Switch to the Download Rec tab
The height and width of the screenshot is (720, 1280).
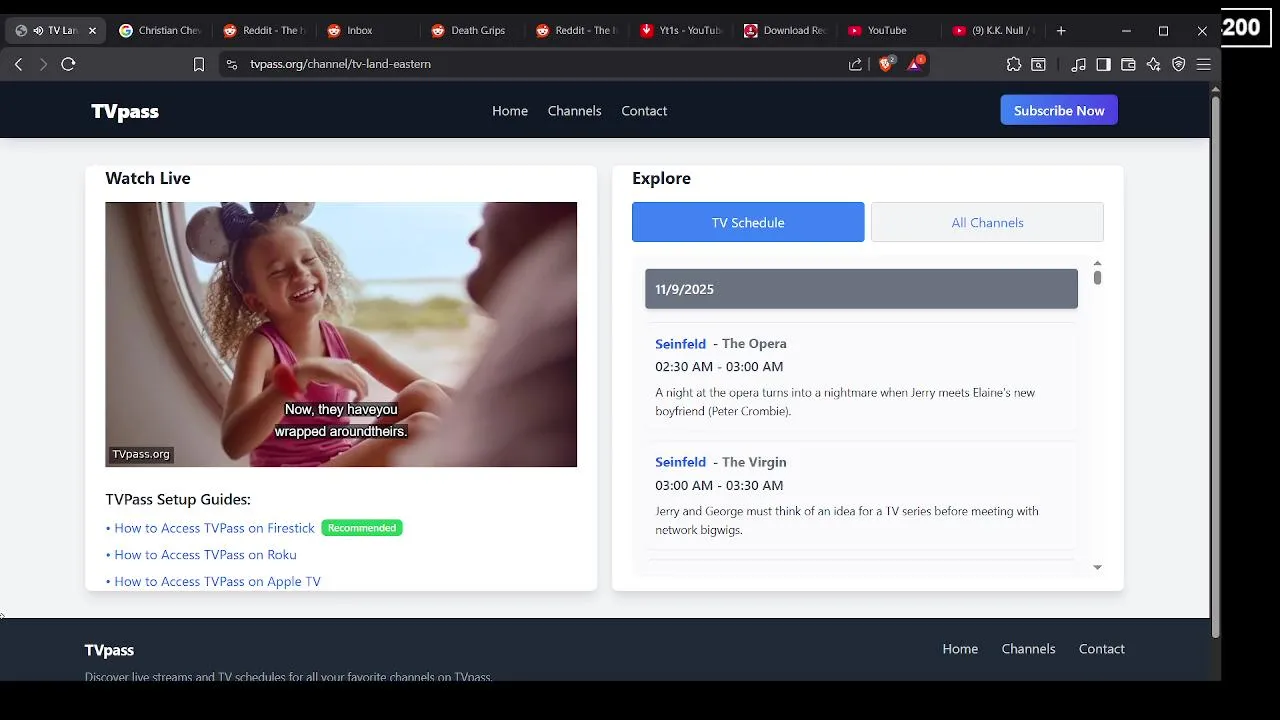click(785, 31)
